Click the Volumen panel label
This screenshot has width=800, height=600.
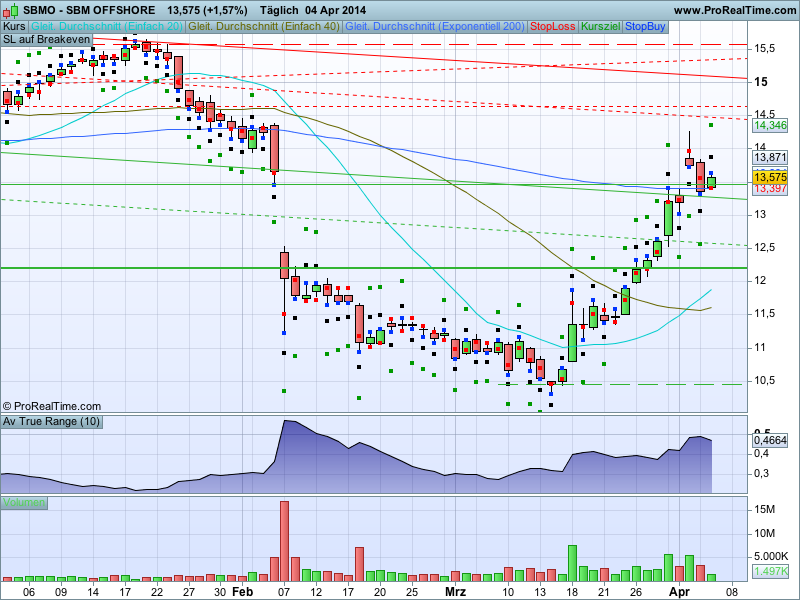25,502
